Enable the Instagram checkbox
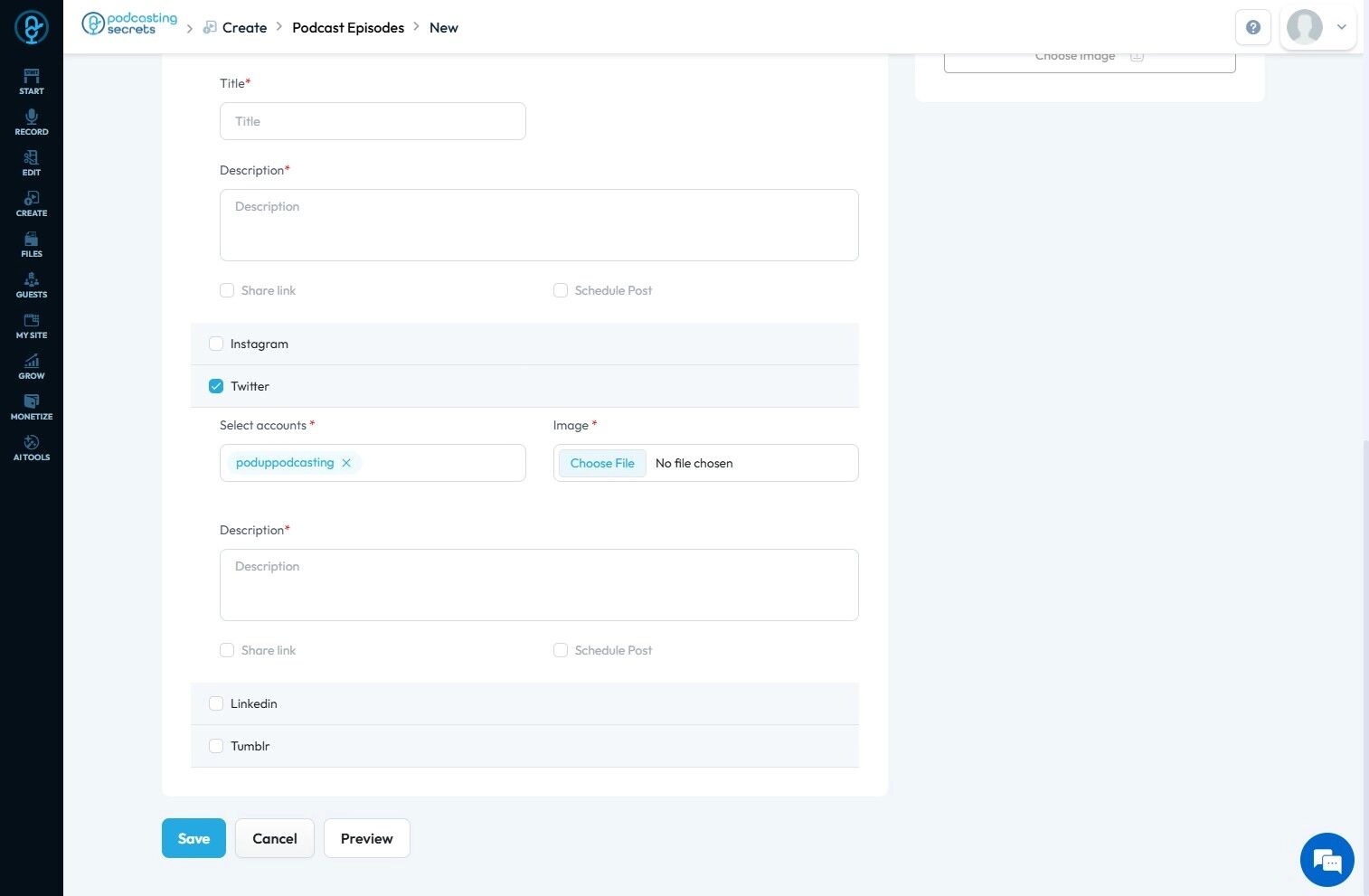 (216, 344)
